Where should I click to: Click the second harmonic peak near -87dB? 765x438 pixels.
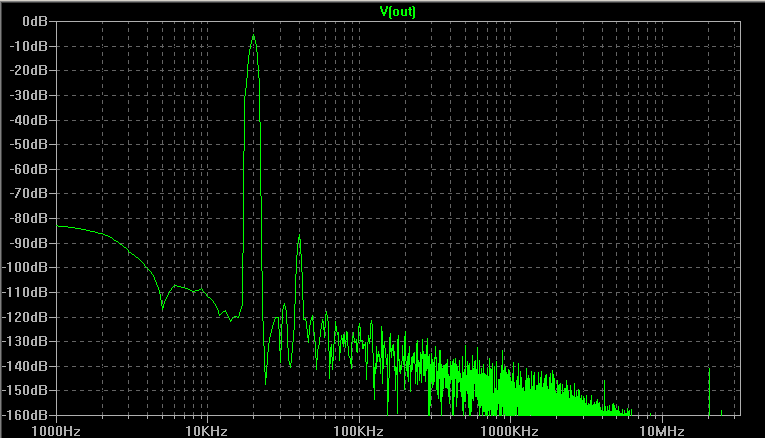coord(299,237)
